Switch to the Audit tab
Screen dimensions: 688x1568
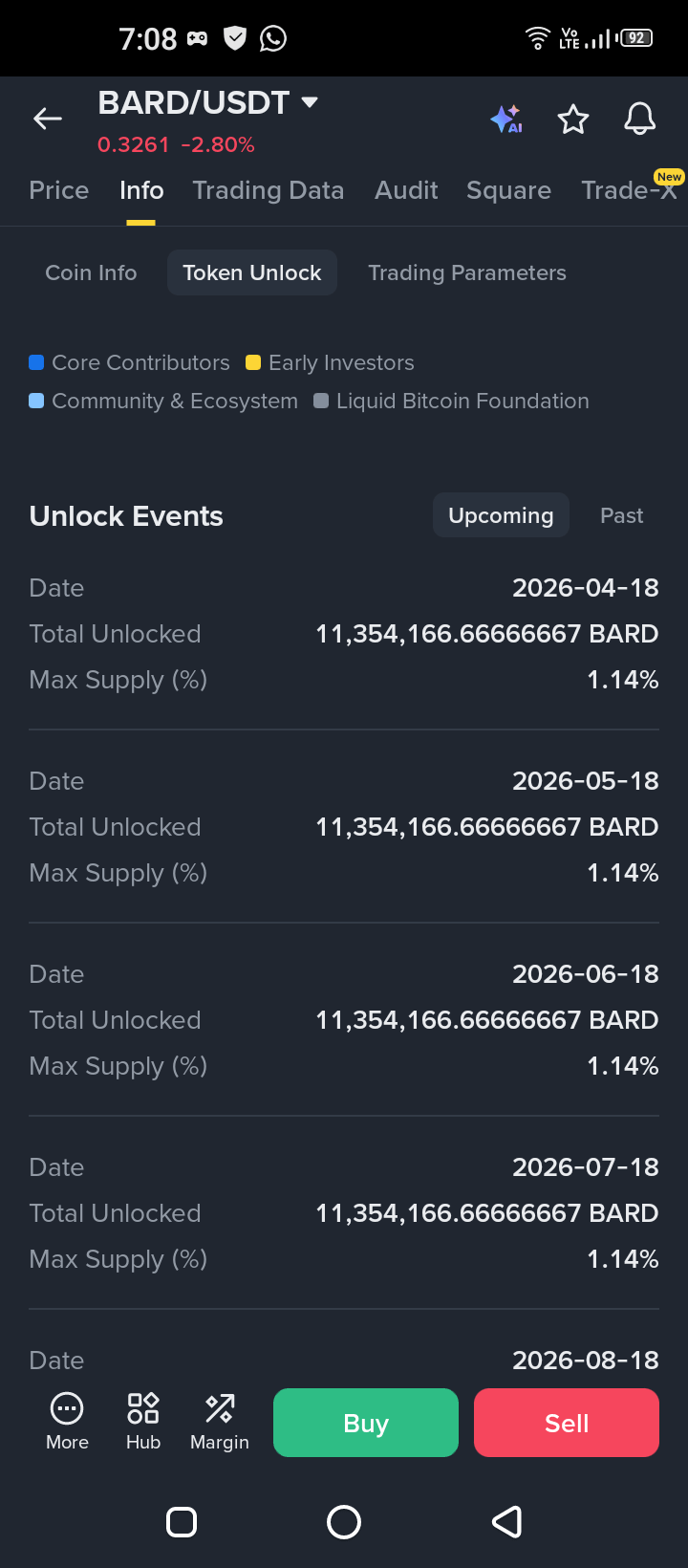406,190
